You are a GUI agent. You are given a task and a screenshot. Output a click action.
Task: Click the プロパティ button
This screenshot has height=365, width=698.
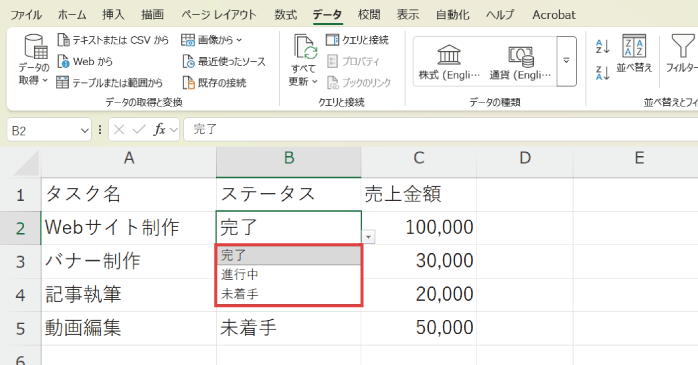coord(353,61)
